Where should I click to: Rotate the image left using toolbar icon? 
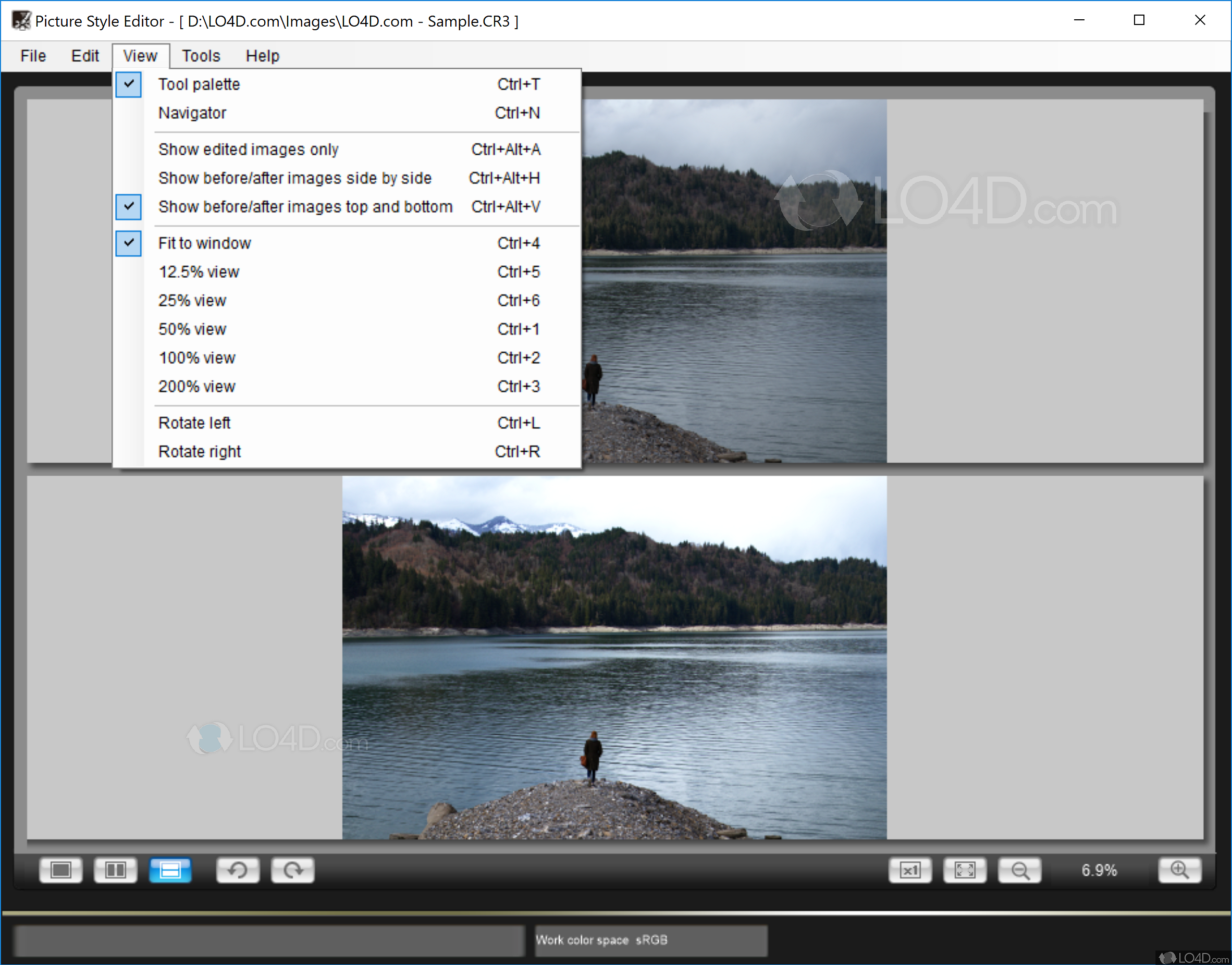click(238, 870)
